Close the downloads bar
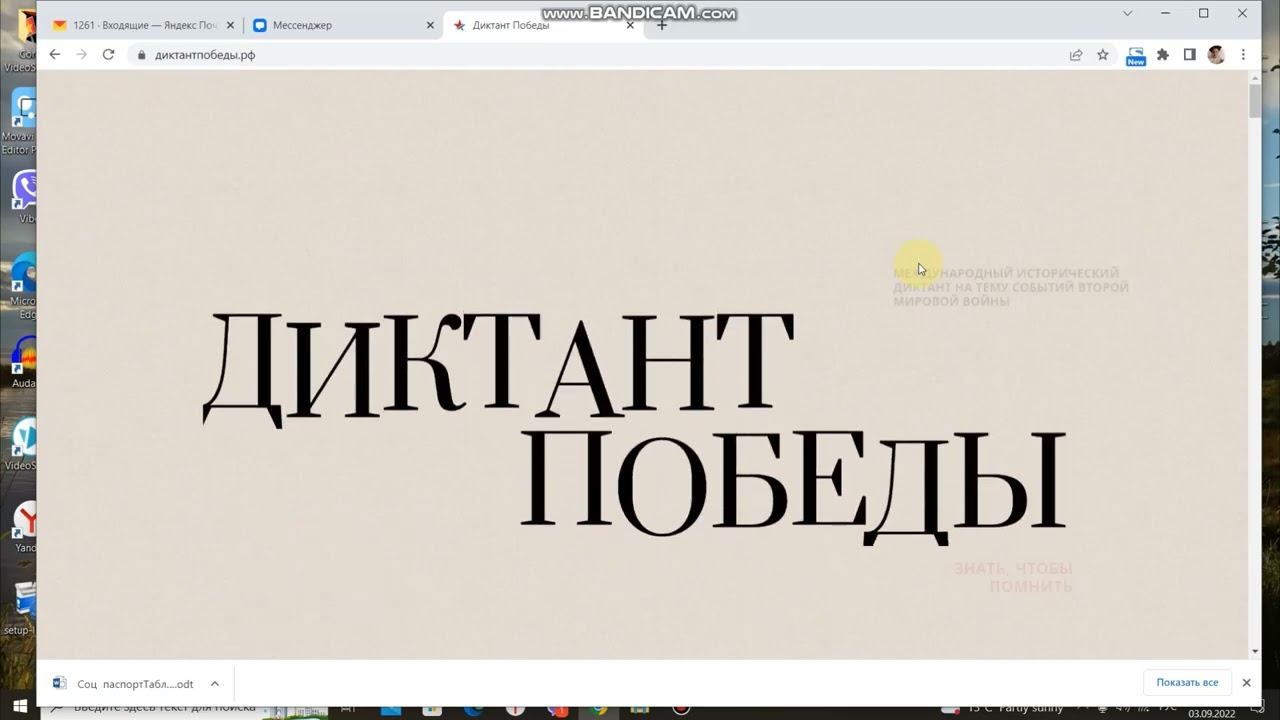The width and height of the screenshot is (1280, 720). click(1246, 683)
